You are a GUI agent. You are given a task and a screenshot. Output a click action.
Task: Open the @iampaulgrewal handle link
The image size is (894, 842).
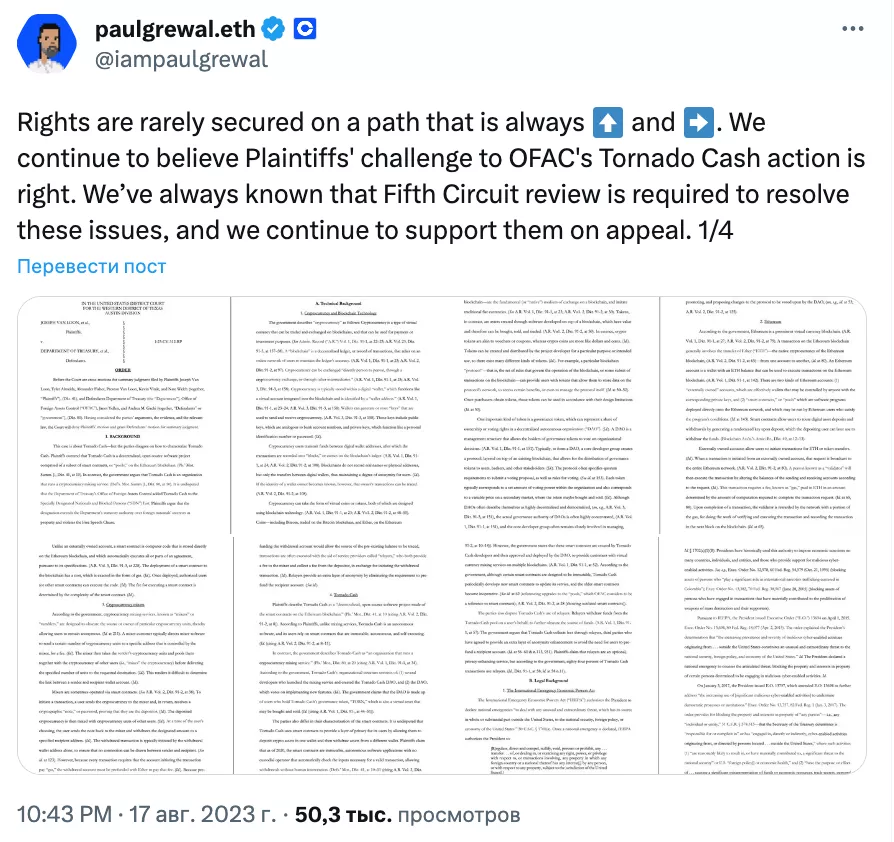click(x=180, y=60)
